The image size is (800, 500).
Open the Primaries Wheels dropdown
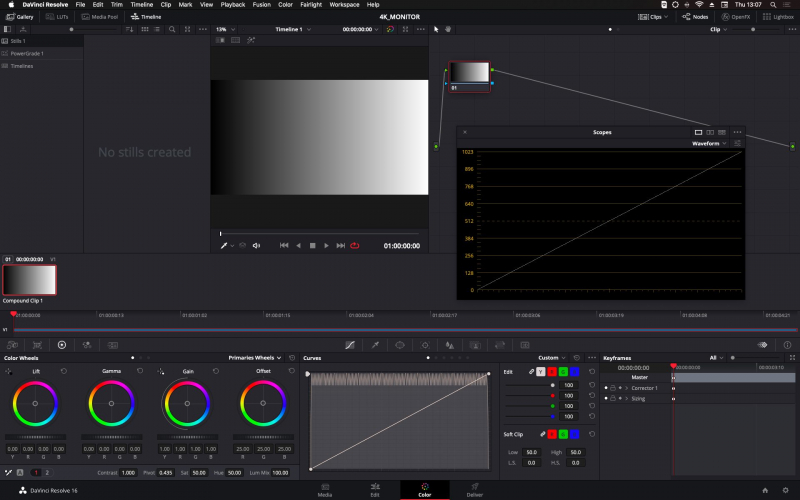pyautogui.click(x=255, y=357)
